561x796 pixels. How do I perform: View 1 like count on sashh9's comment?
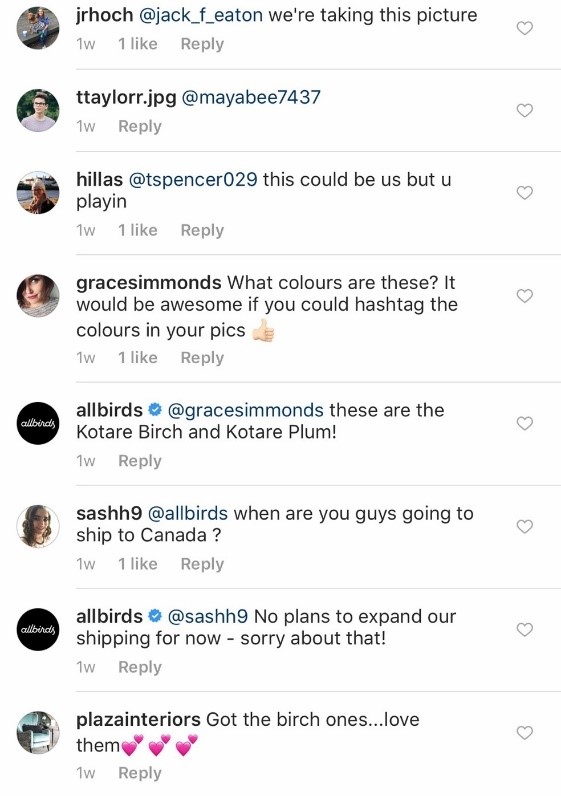pyautogui.click(x=138, y=564)
